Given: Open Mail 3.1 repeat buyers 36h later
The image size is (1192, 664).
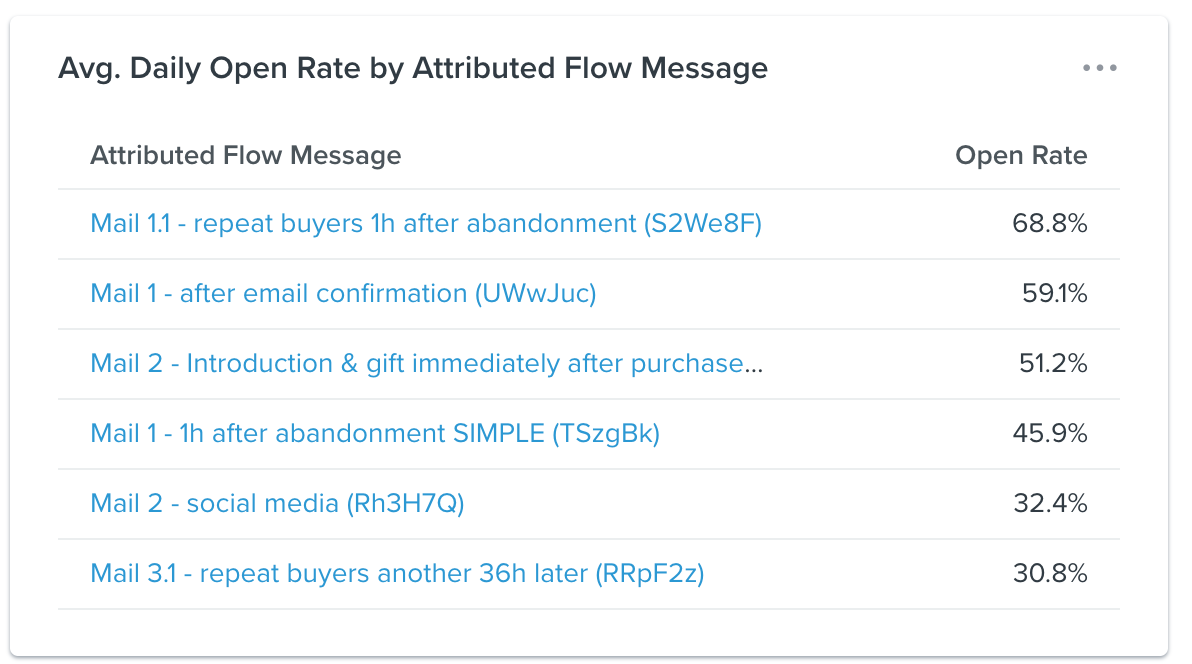Looking at the screenshot, I should 397,573.
